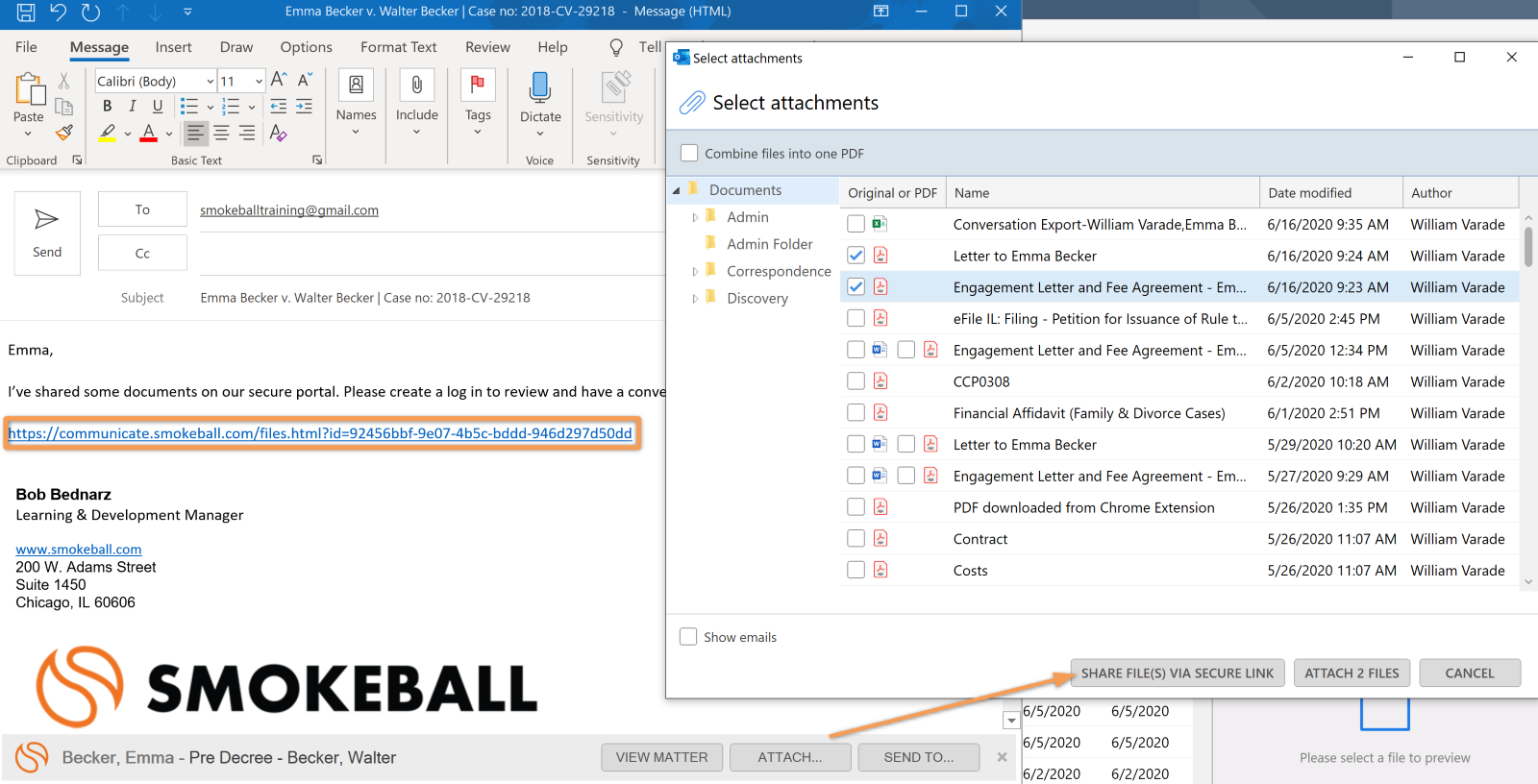Shrink the font size
Image resolution: width=1538 pixels, height=784 pixels.
tap(304, 80)
